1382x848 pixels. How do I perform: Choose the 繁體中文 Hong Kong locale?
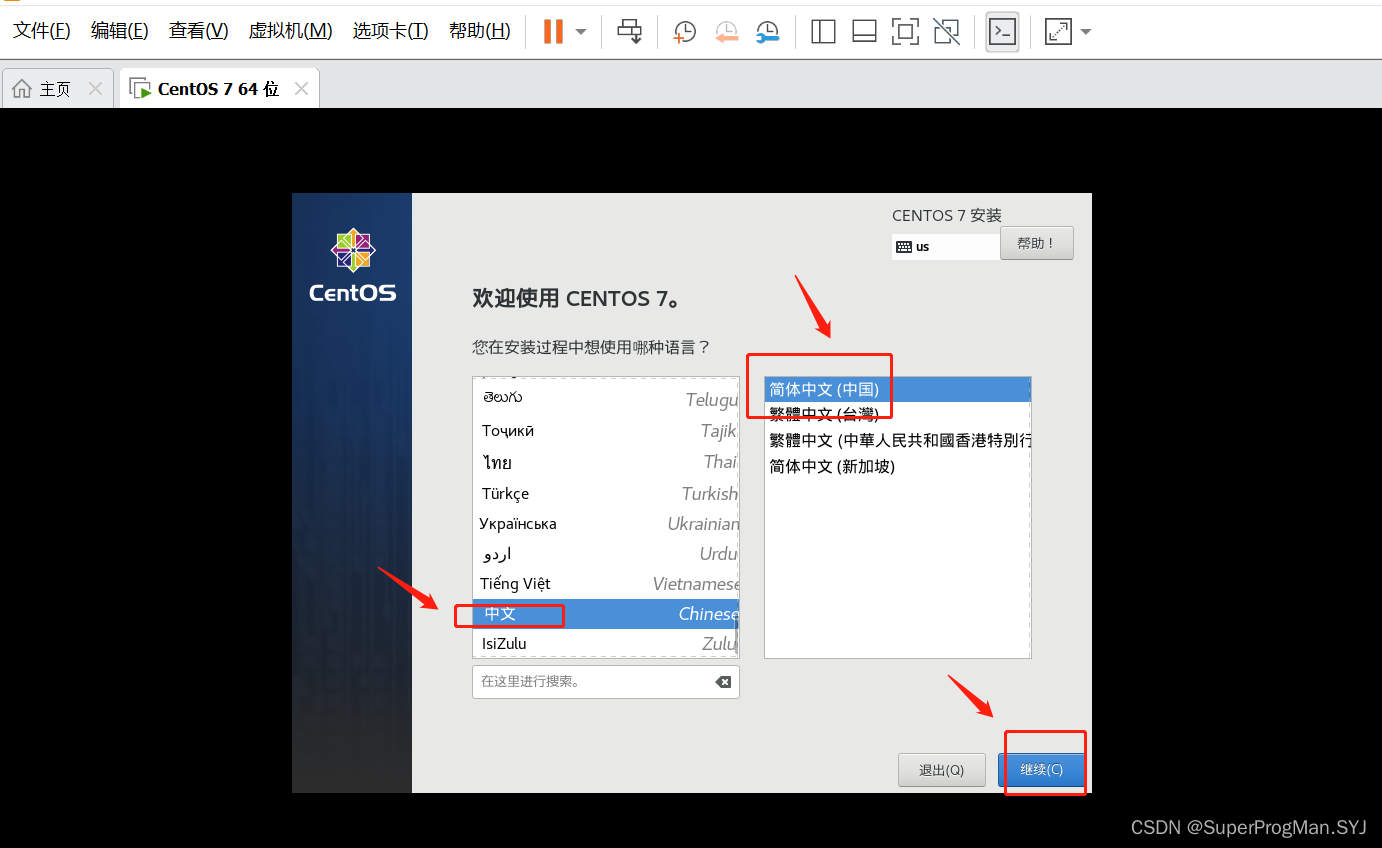897,440
